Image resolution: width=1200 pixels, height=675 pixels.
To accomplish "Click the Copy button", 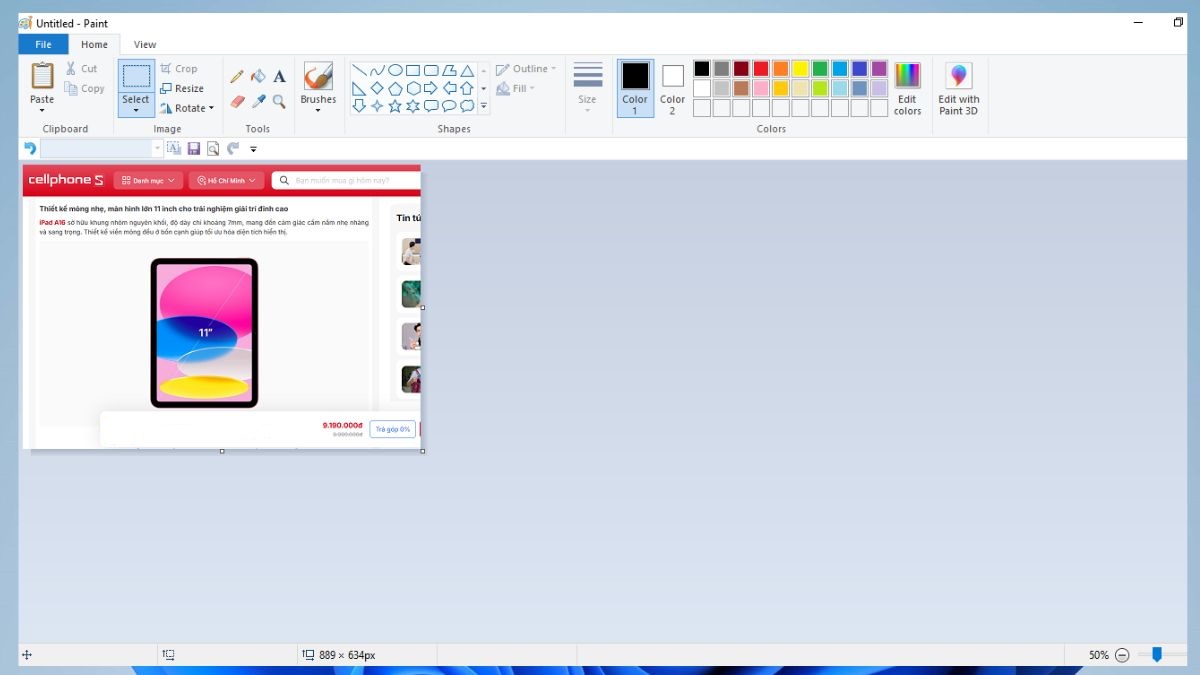I will pyautogui.click(x=85, y=89).
